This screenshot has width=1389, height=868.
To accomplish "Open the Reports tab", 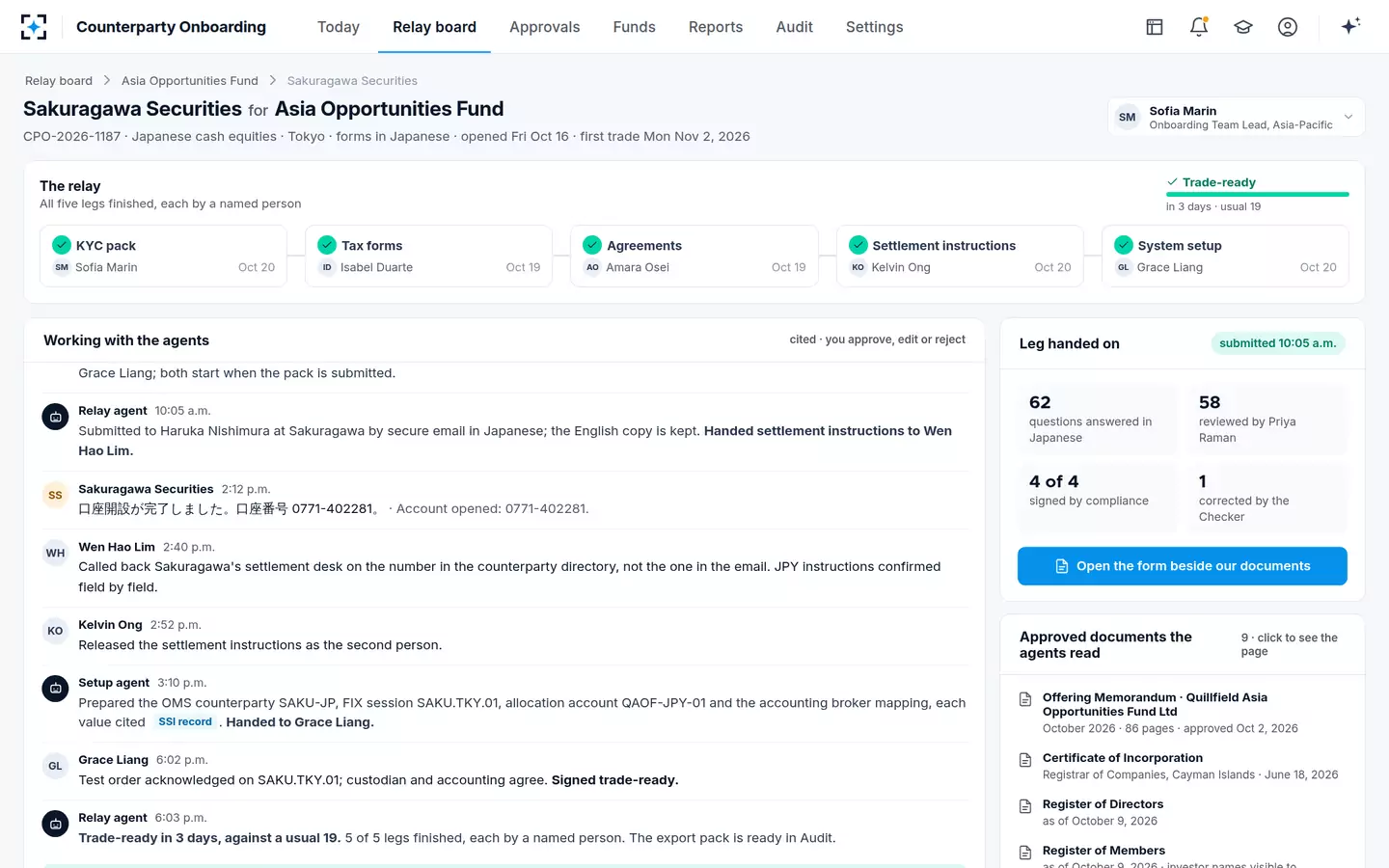I will (716, 27).
